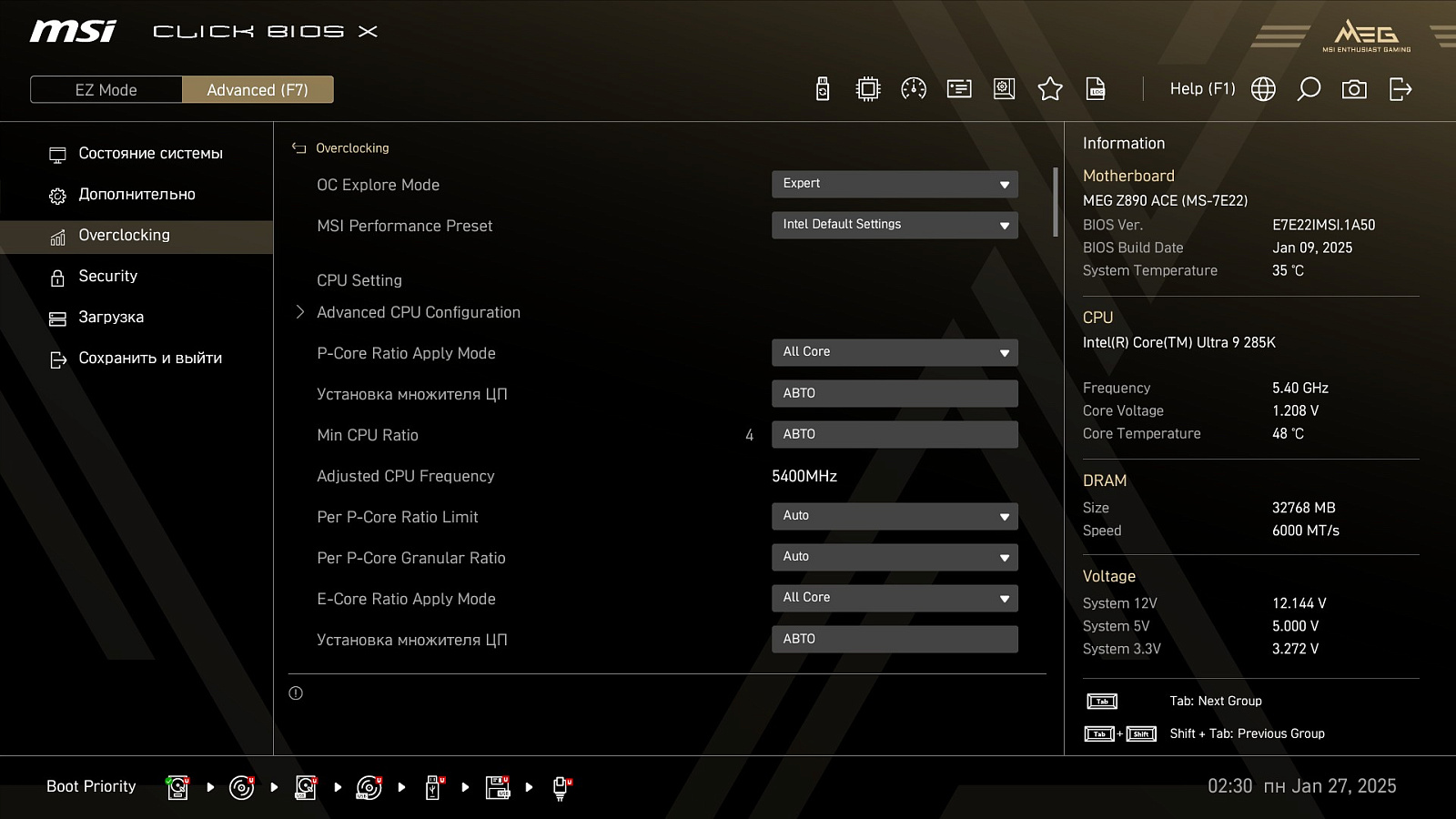Click the CPU Setting section heading
1456x819 pixels.
click(359, 280)
